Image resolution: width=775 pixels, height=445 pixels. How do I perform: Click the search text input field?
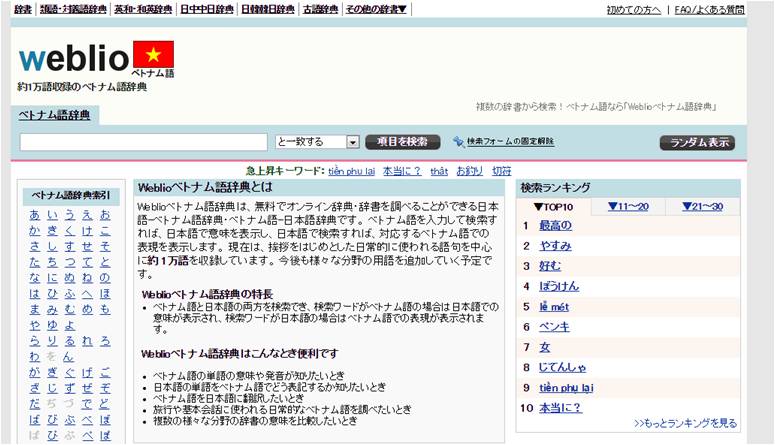tap(143, 142)
